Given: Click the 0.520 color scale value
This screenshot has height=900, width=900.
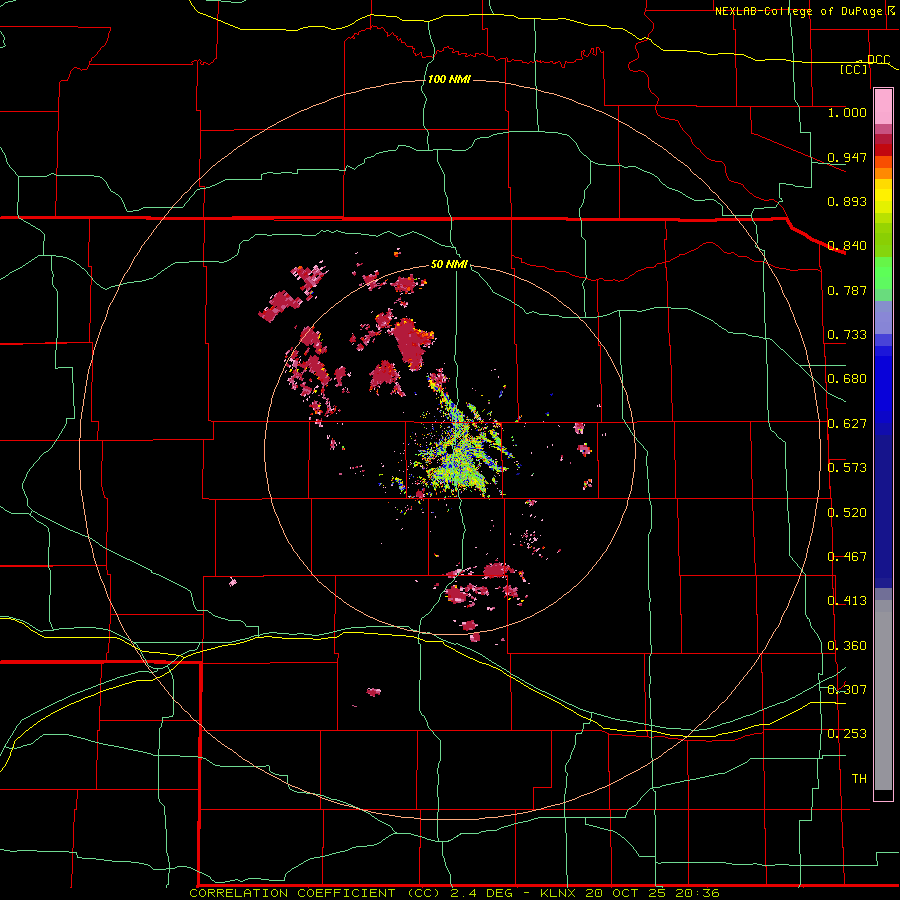Looking at the screenshot, I should [847, 513].
